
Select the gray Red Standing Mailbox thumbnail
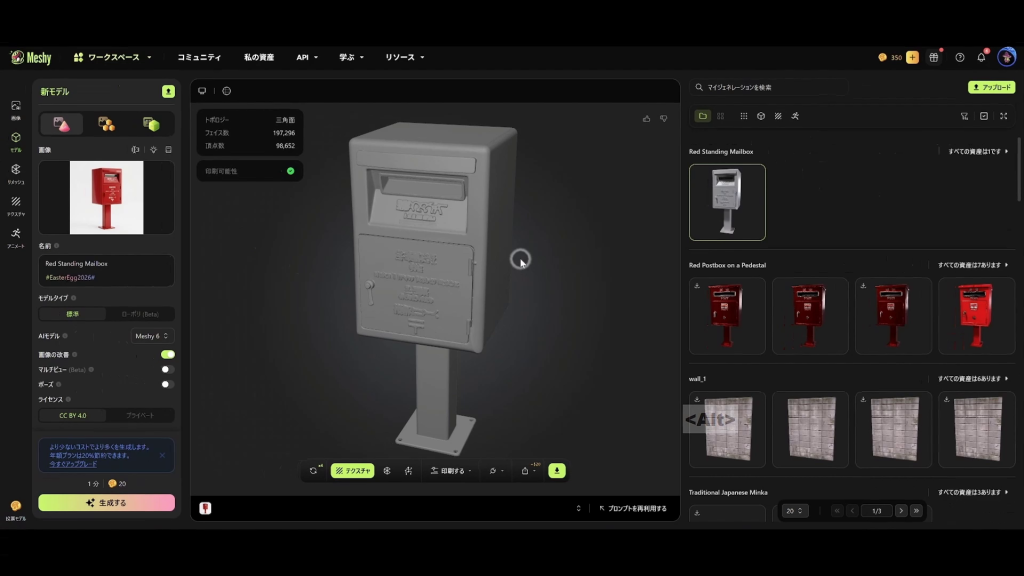coord(727,202)
